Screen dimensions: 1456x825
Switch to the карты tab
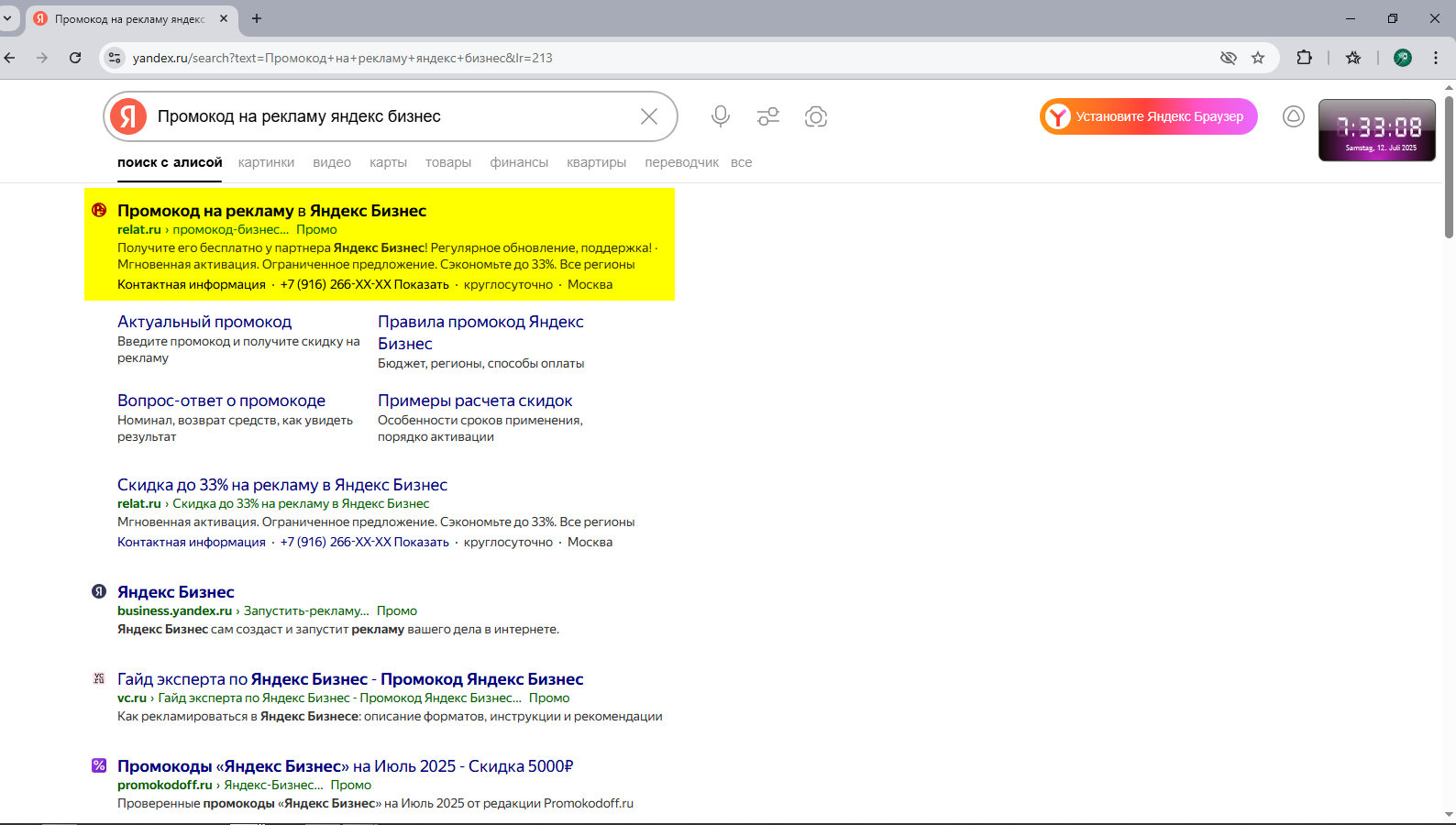(388, 162)
